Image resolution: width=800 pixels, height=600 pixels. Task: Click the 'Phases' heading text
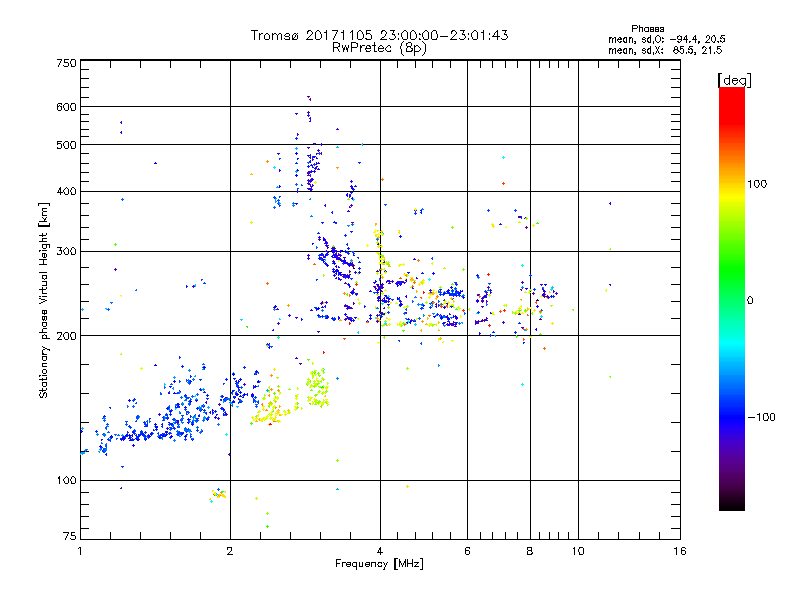click(647, 29)
